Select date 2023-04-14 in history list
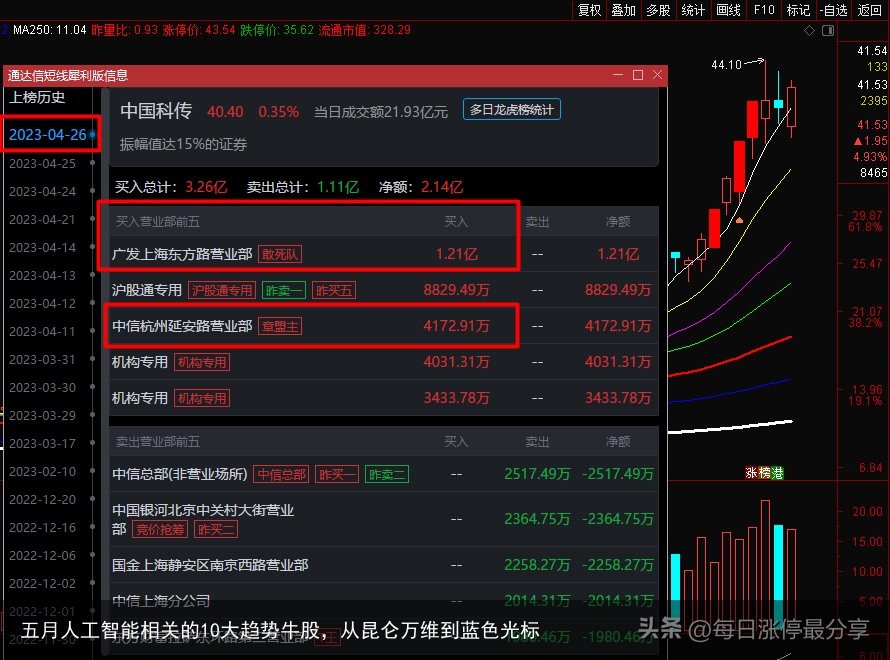890x660 pixels. coord(43,247)
